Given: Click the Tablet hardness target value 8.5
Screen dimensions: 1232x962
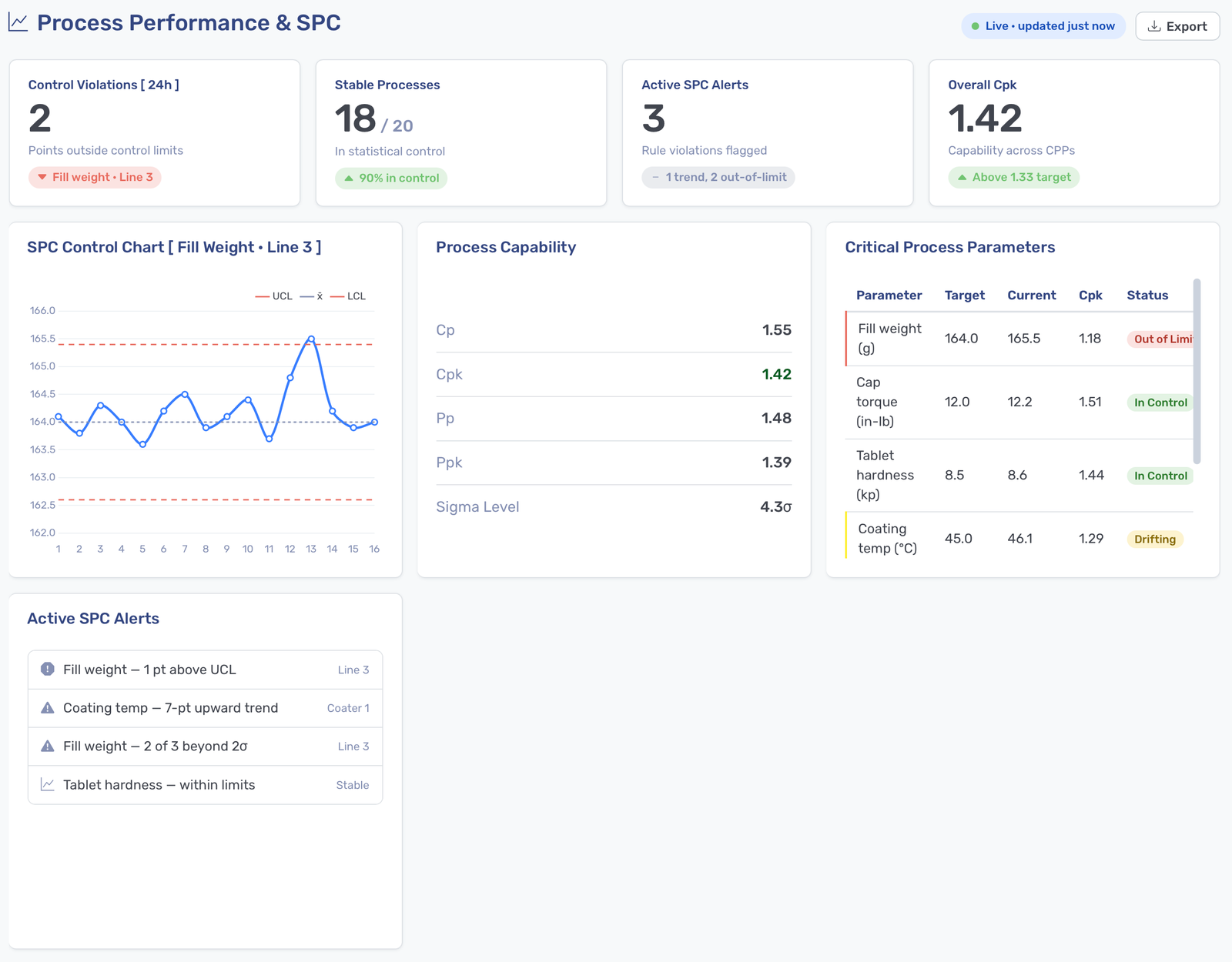Looking at the screenshot, I should (x=954, y=476).
